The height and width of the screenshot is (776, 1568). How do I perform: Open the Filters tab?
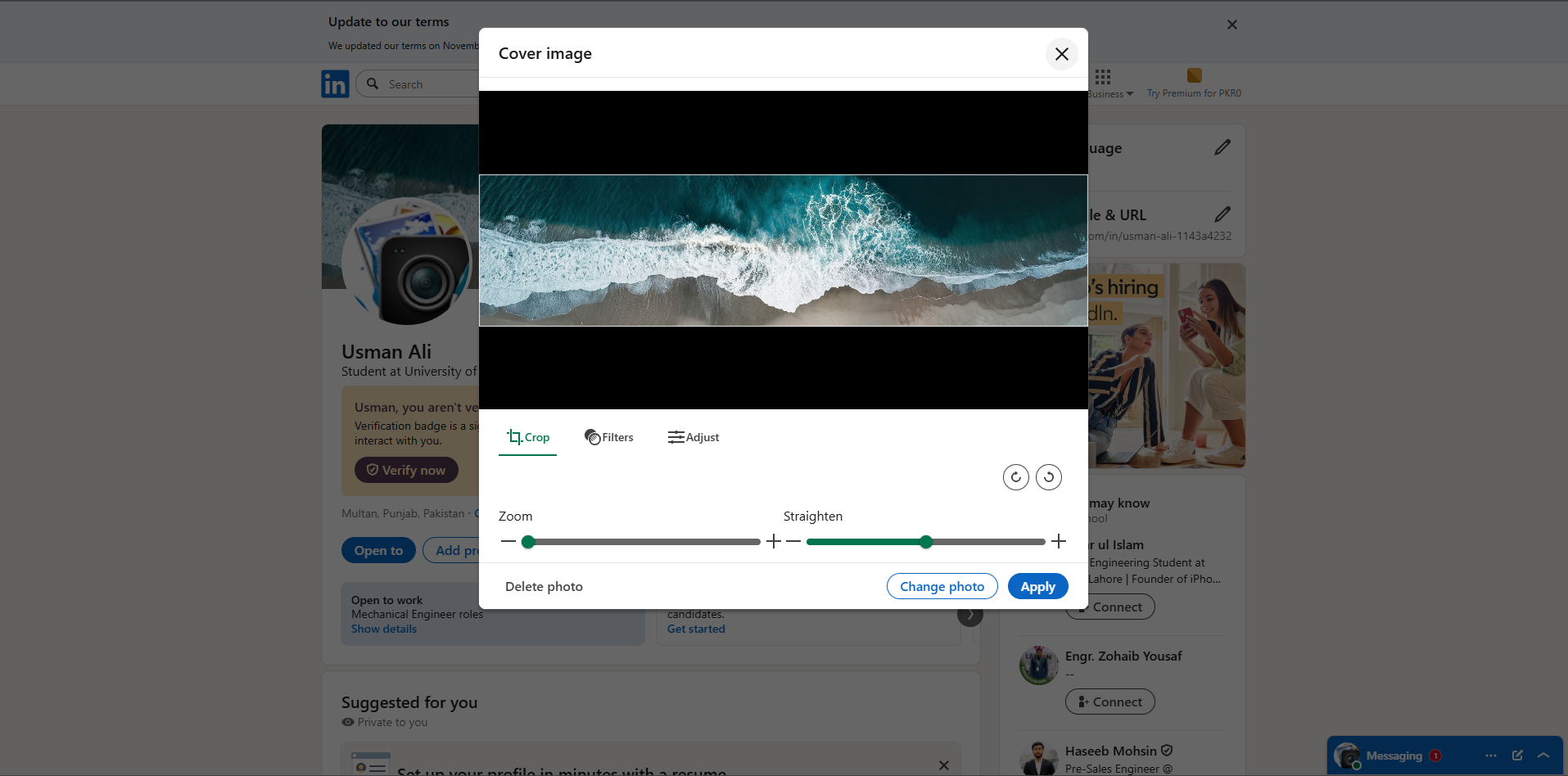coord(609,437)
